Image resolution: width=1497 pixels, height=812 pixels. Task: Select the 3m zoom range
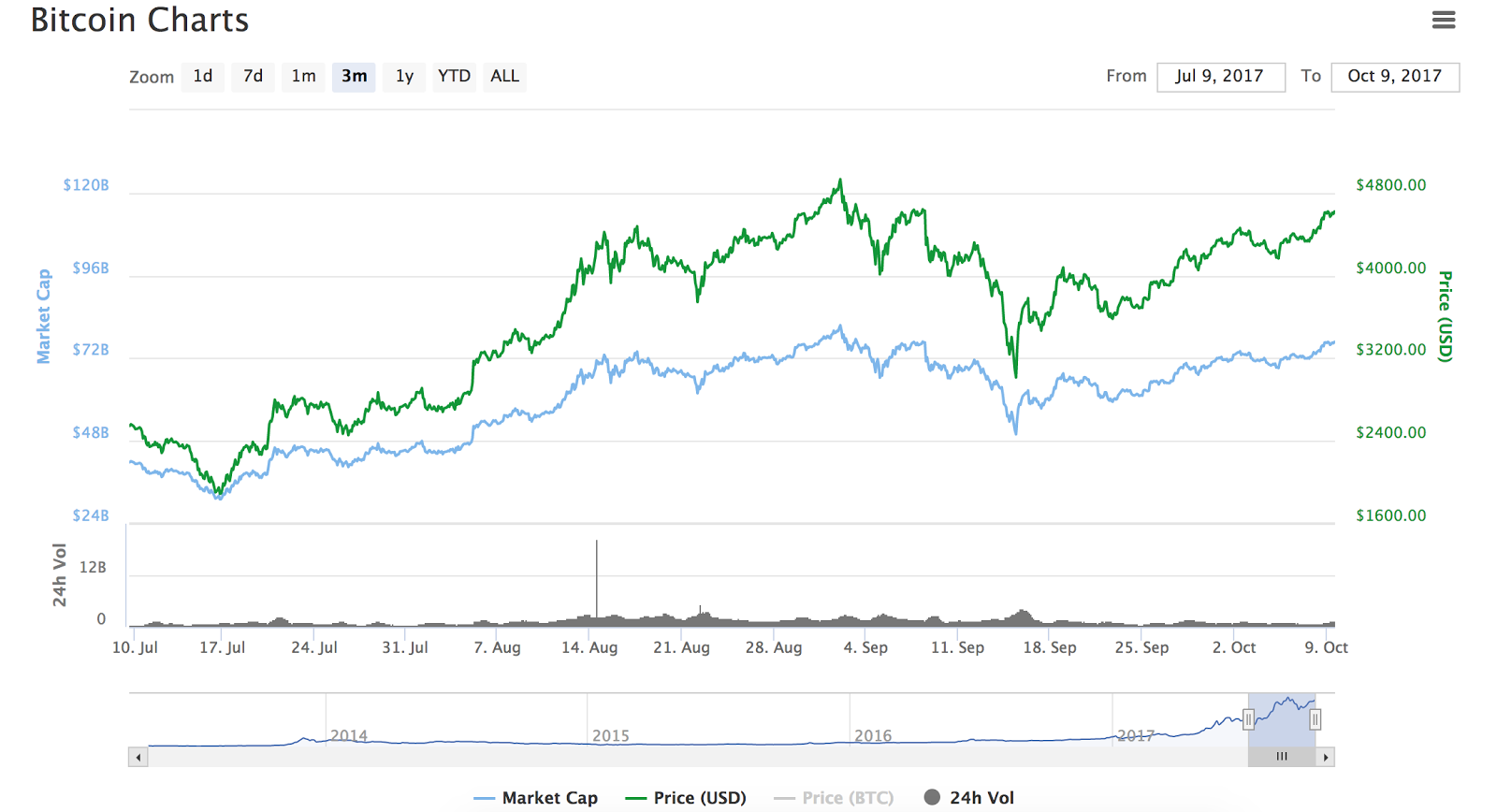coord(354,77)
